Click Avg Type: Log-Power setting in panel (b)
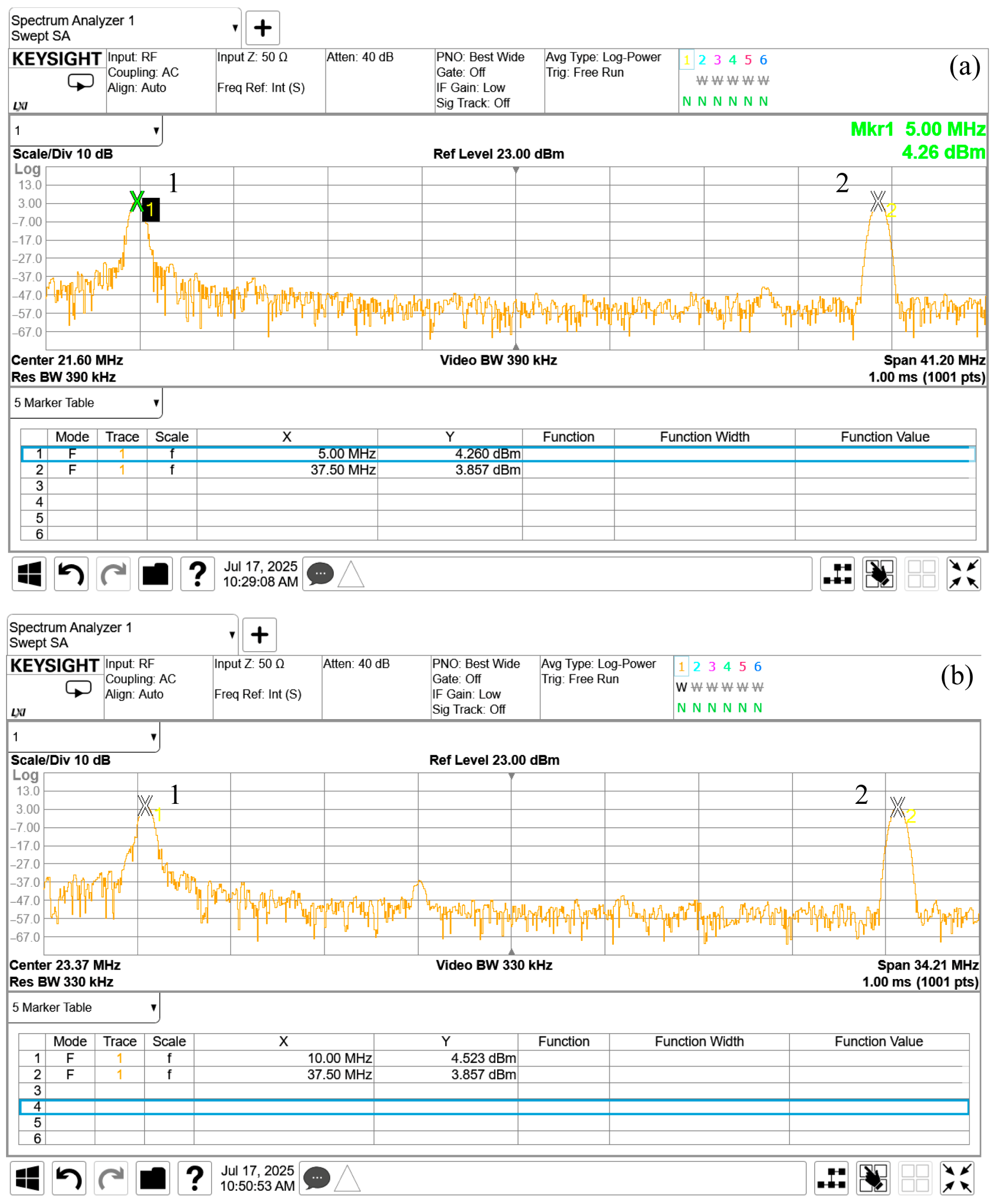This screenshot has width=995, height=1204. click(598, 664)
